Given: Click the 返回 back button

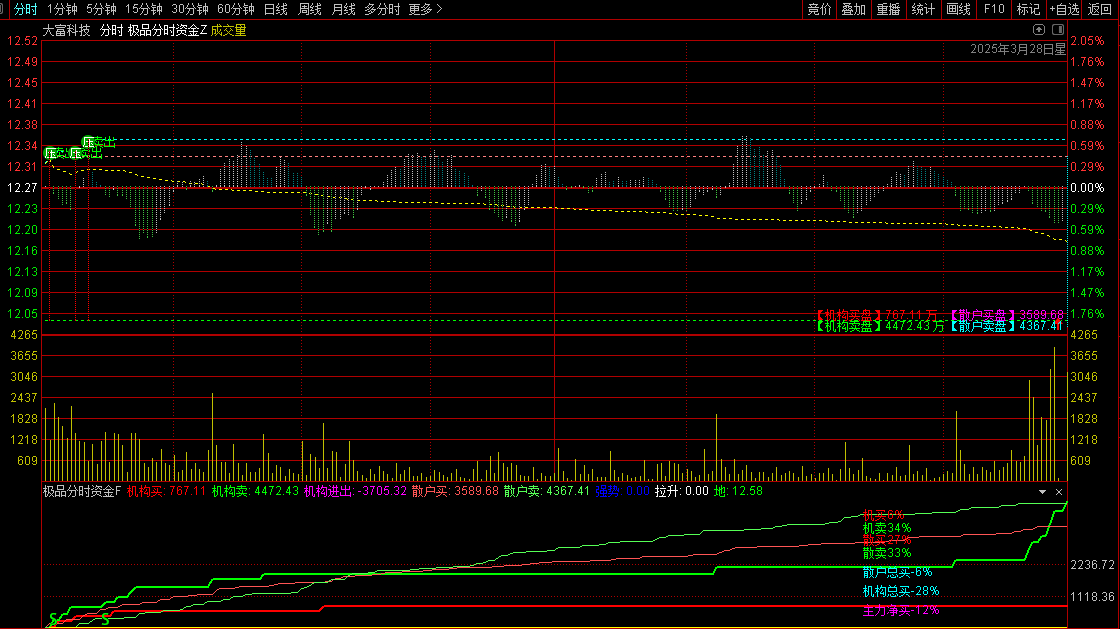Looking at the screenshot, I should (1100, 9).
